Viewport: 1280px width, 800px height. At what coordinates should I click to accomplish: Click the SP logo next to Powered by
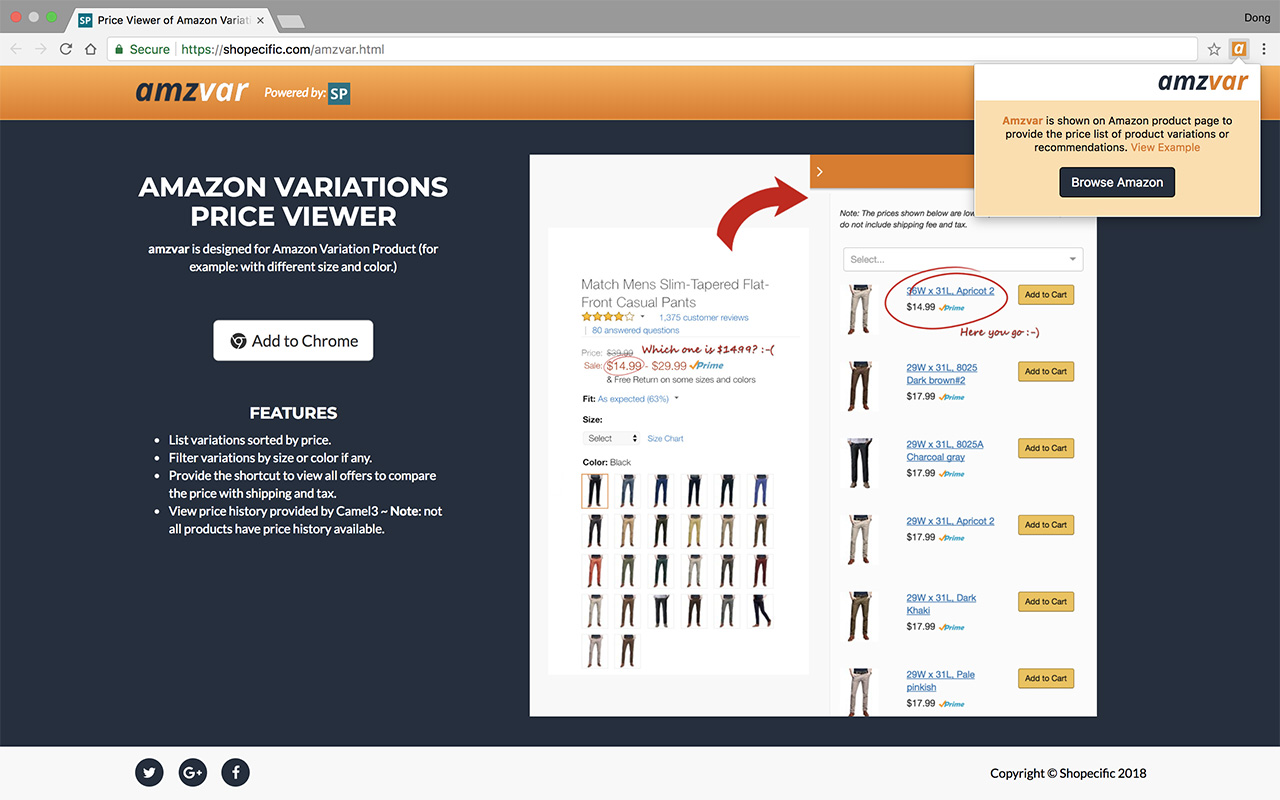coord(339,93)
